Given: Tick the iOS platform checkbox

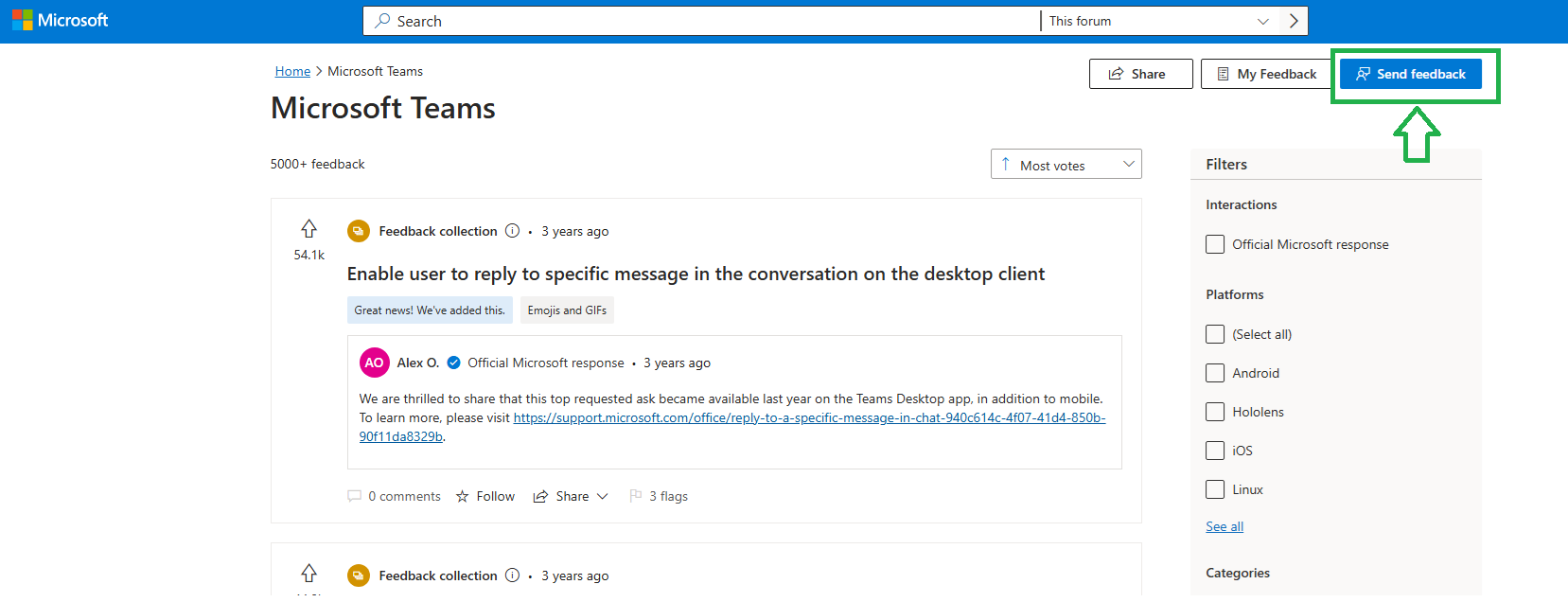Looking at the screenshot, I should (x=1215, y=451).
